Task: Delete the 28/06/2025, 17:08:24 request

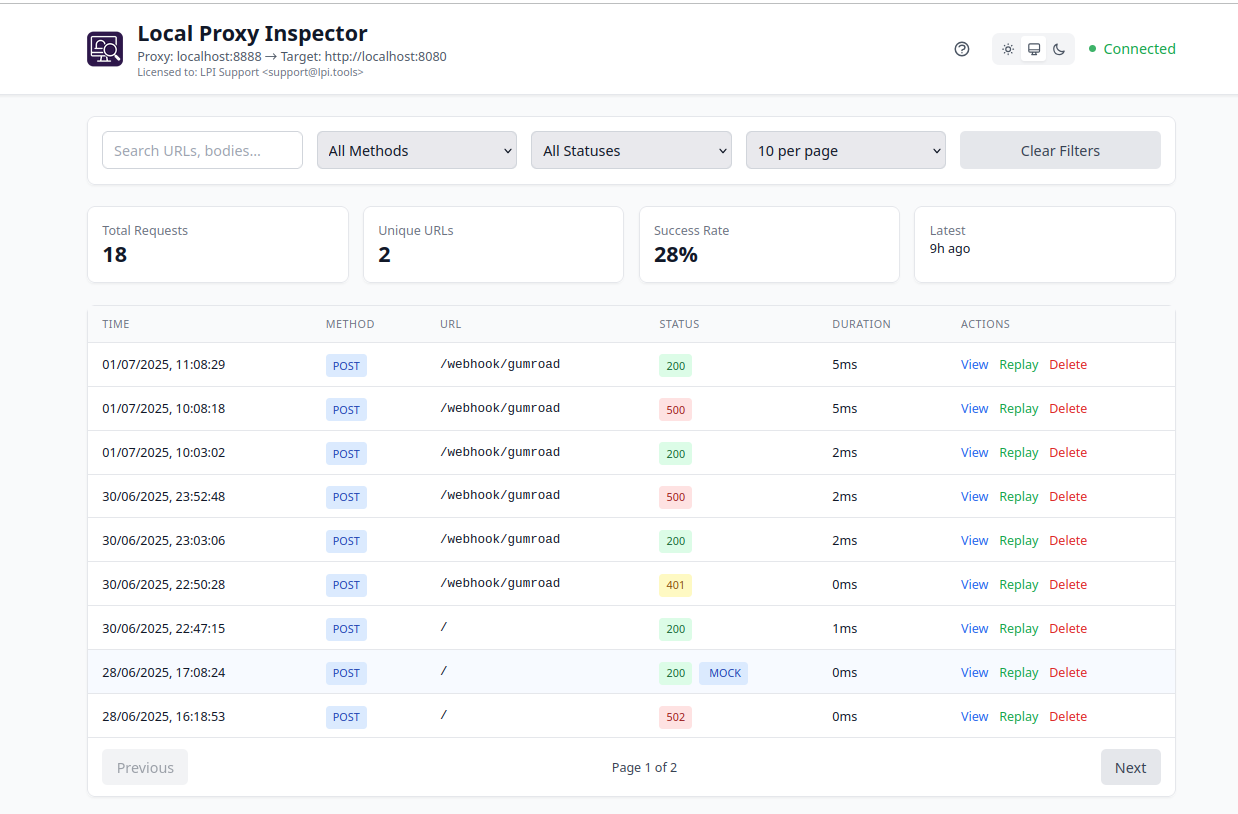Action: [x=1068, y=673]
